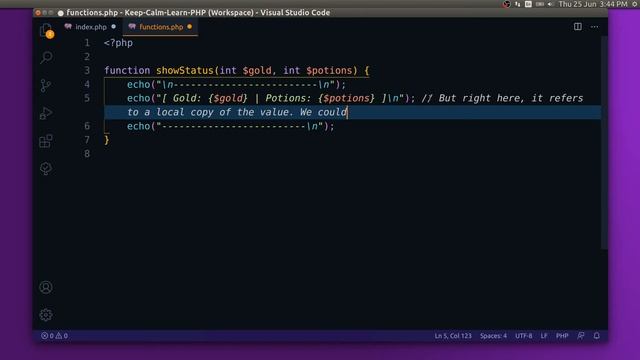Open the Explorer view in activity bar
This screenshot has width=640, height=360.
point(46,31)
